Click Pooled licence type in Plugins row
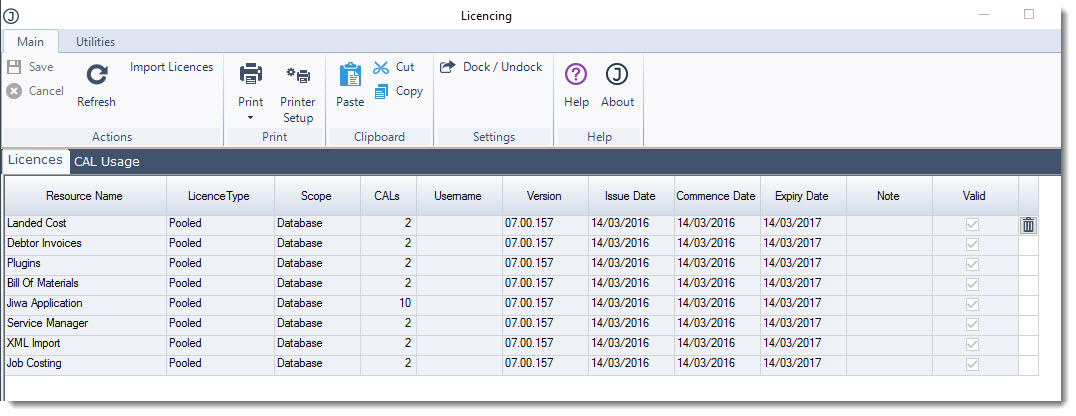Viewport: 1076px width, 416px height. point(220,264)
